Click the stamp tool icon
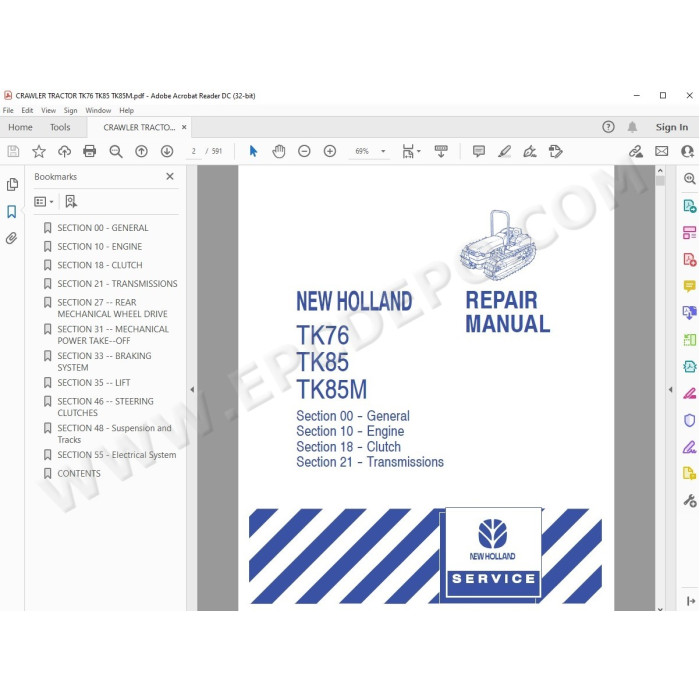Image resolution: width=700 pixels, height=700 pixels. pyautogui.click(x=555, y=151)
